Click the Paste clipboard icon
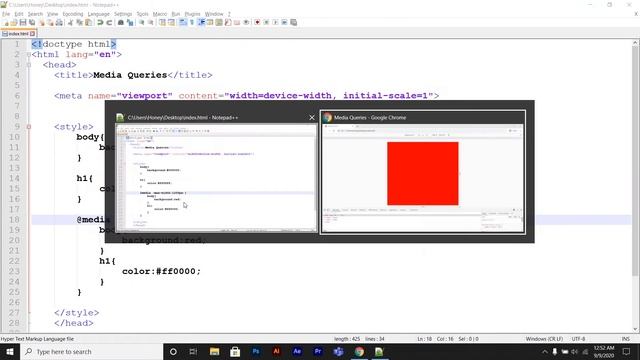This screenshot has height=360, width=640. click(x=88, y=22)
